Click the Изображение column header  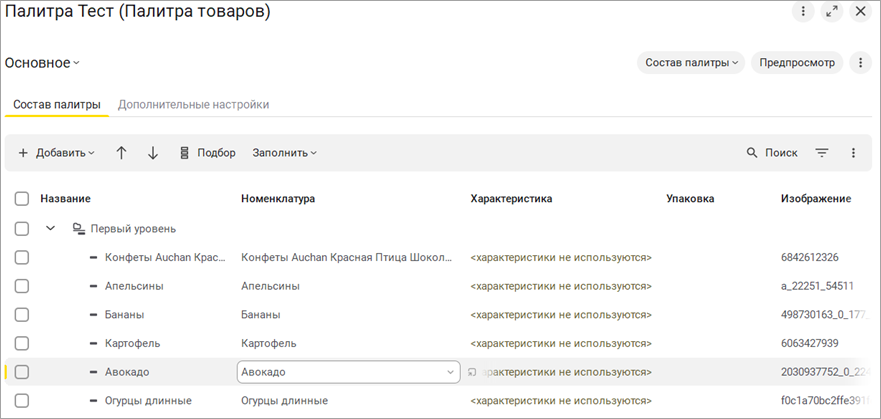coord(816,199)
